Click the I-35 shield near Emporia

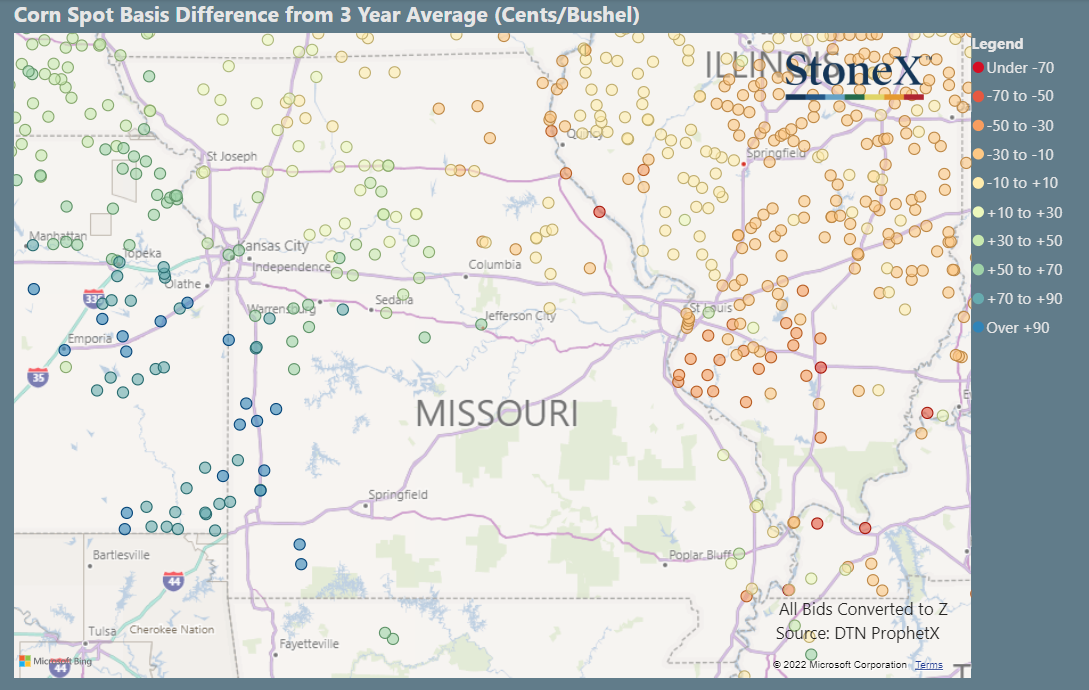pos(38,377)
